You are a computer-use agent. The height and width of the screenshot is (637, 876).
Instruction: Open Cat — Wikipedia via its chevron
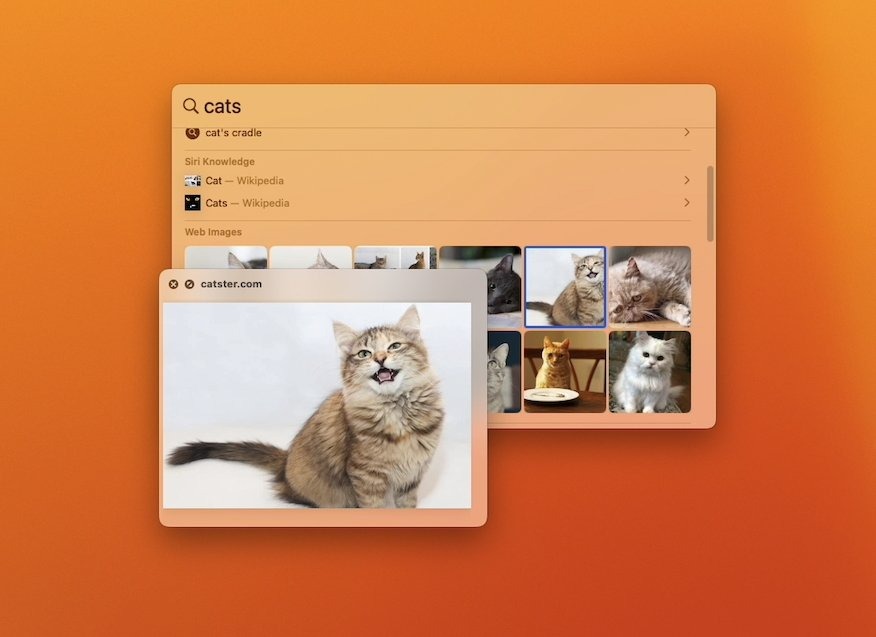[x=686, y=181]
